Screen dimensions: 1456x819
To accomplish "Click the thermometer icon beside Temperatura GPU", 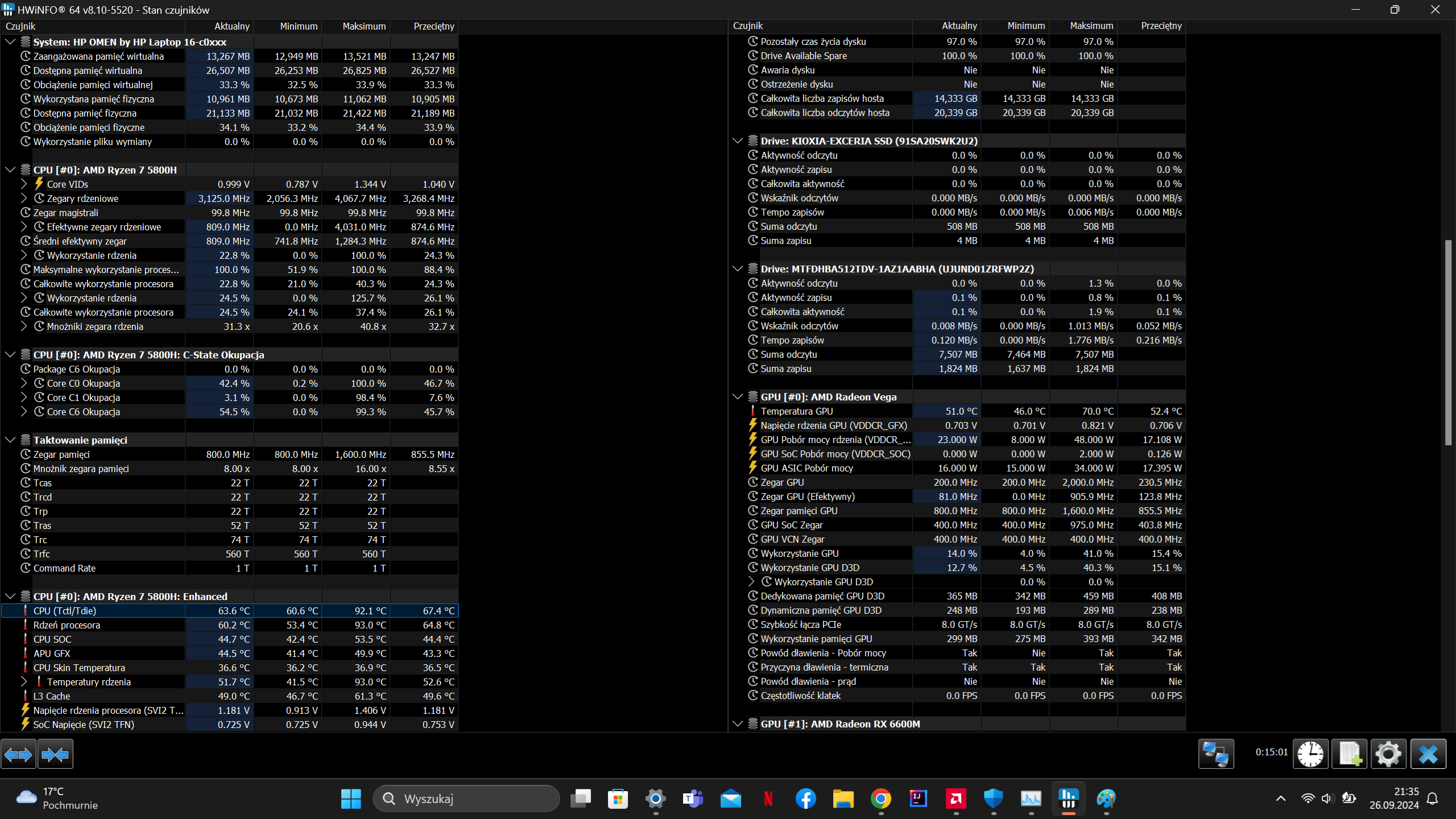I will 753,411.
